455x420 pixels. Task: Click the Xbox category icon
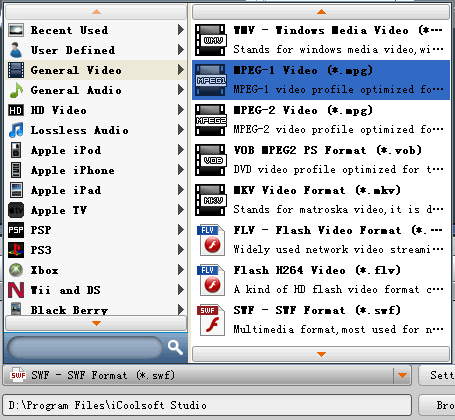16,270
